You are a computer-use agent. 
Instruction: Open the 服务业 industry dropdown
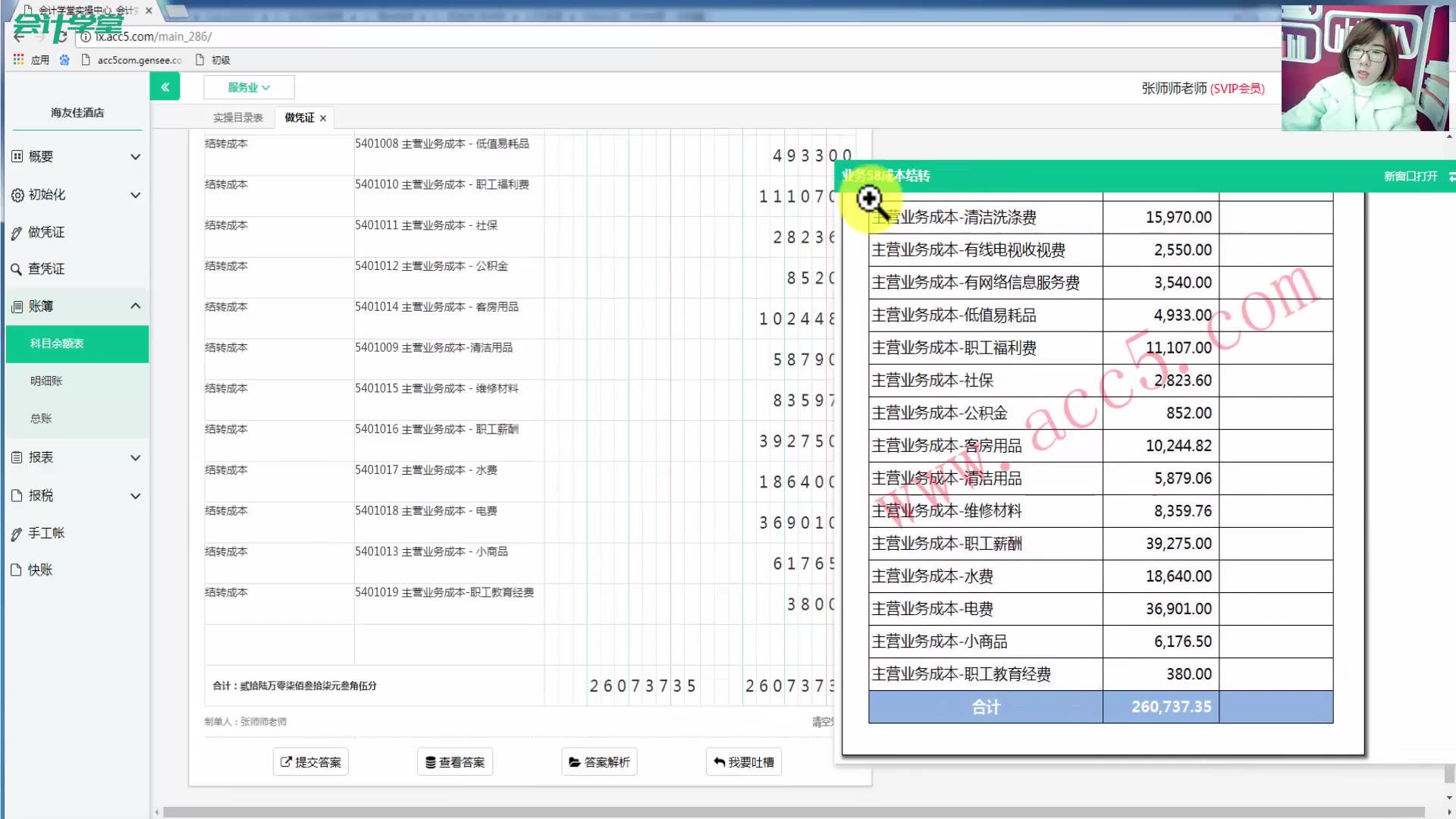click(x=249, y=87)
